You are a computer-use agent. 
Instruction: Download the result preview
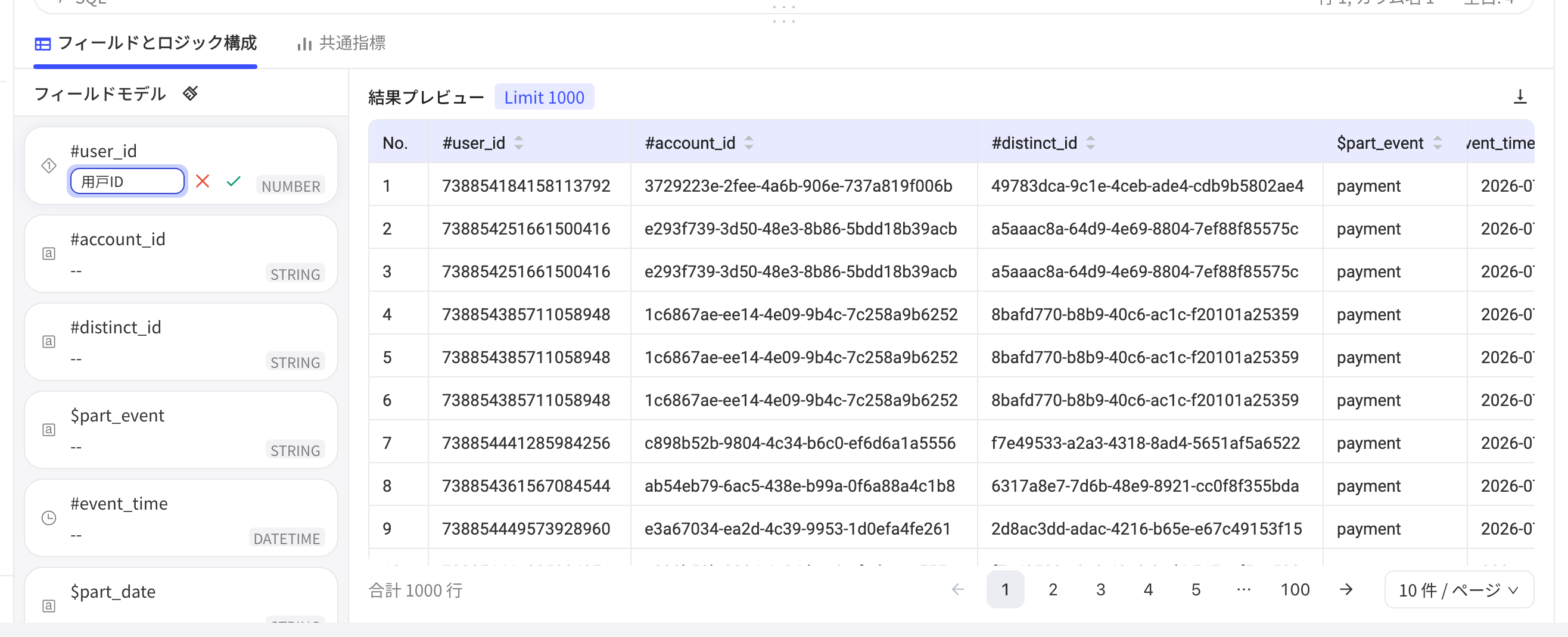pos(1520,96)
